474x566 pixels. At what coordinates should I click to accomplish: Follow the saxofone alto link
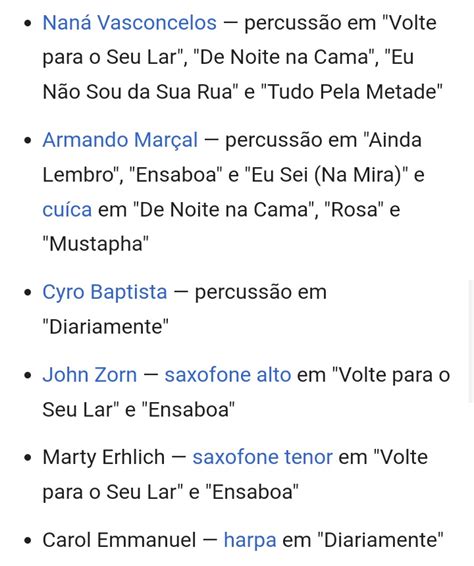click(x=228, y=375)
